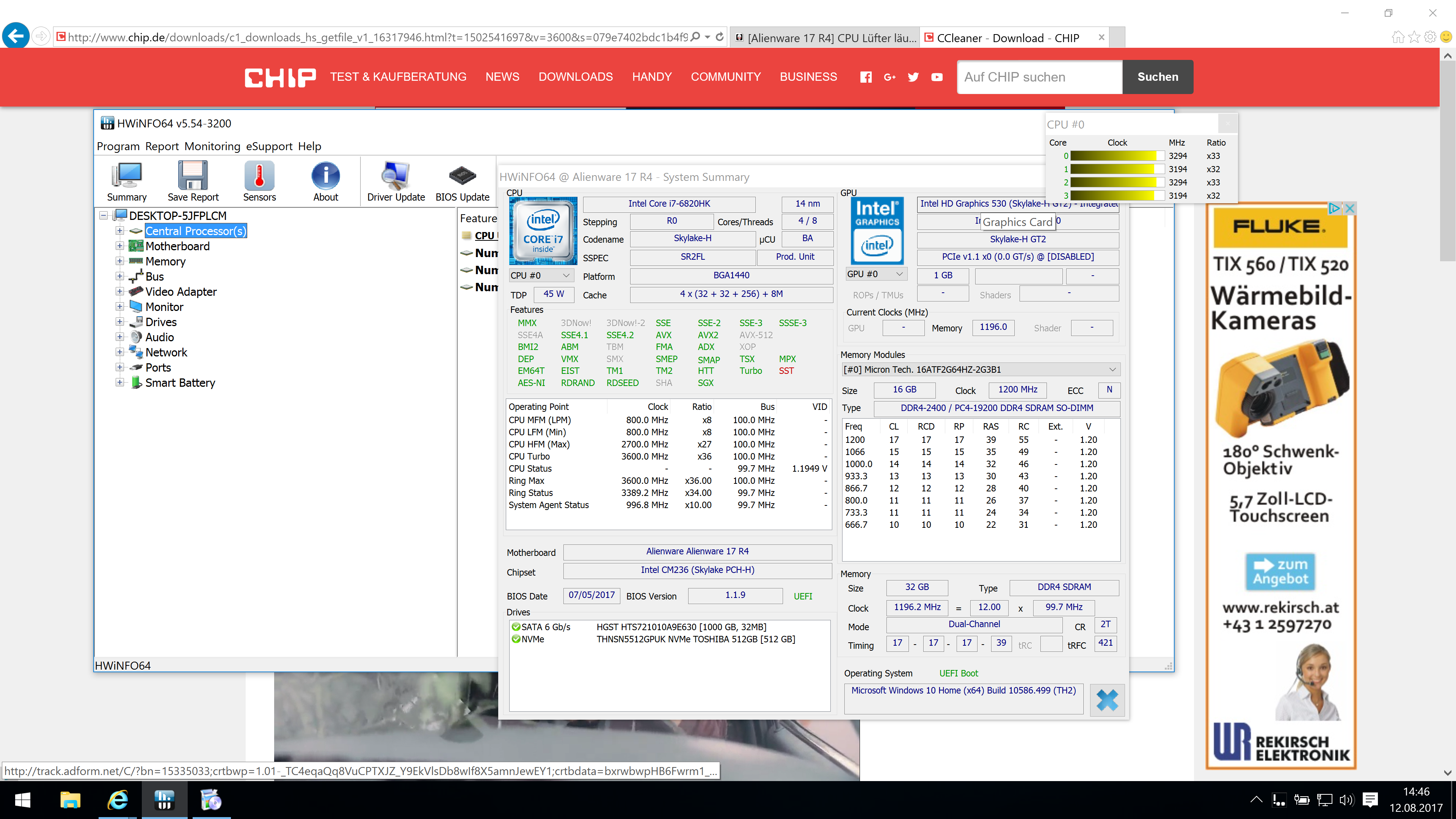
Task: Open the GPU #0 selector dropdown
Action: tap(875, 274)
